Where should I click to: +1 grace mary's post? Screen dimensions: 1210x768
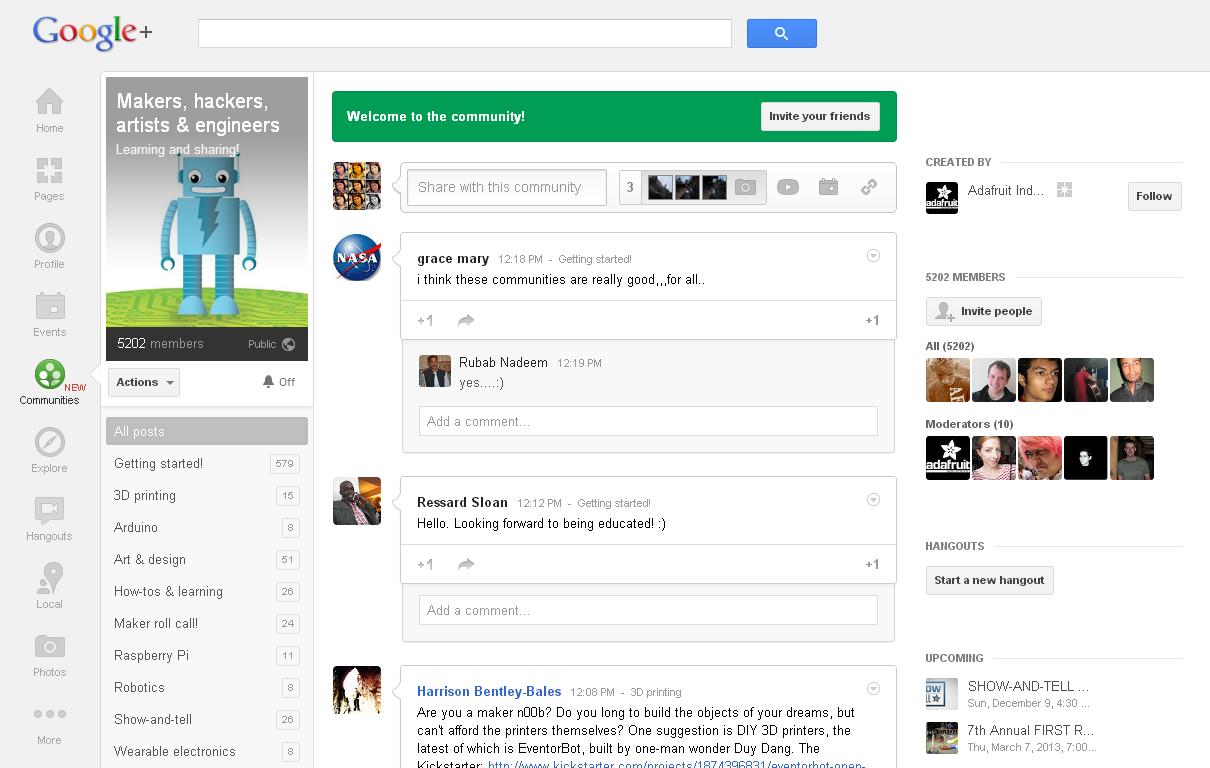pyautogui.click(x=425, y=320)
